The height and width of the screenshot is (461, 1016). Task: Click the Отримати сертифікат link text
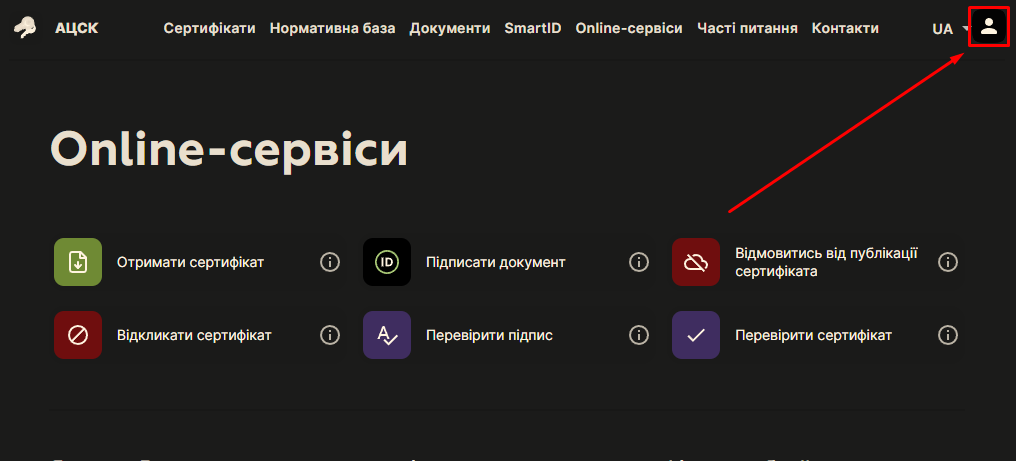point(190,262)
